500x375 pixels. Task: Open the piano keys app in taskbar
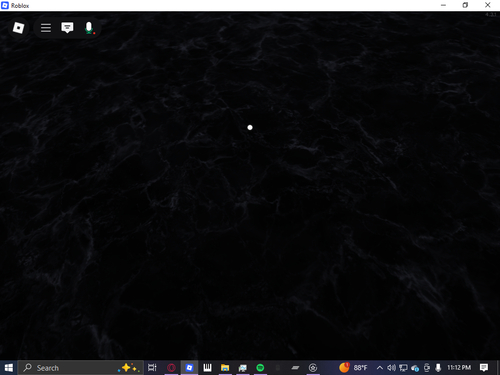[x=207, y=368]
